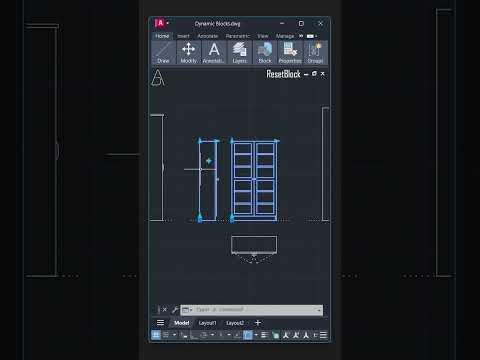
Task: Toggle object snap tracking in status bar
Action: point(237,335)
